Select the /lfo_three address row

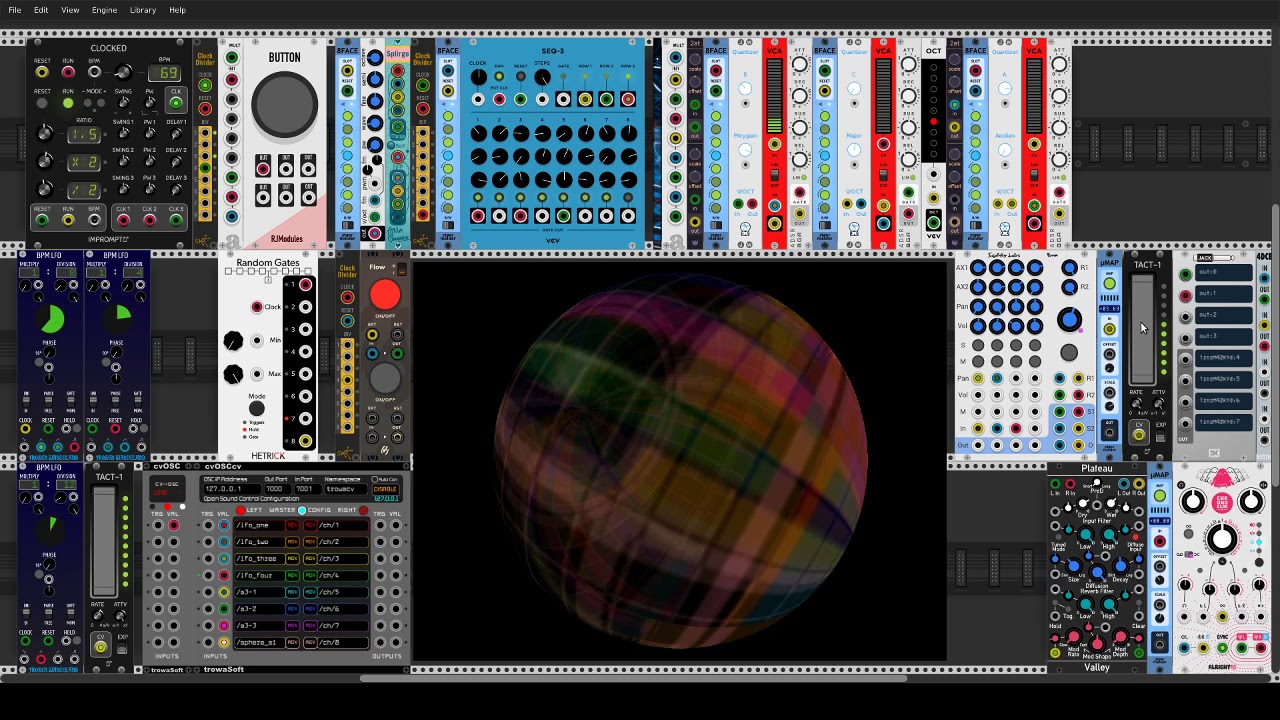[x=258, y=559]
